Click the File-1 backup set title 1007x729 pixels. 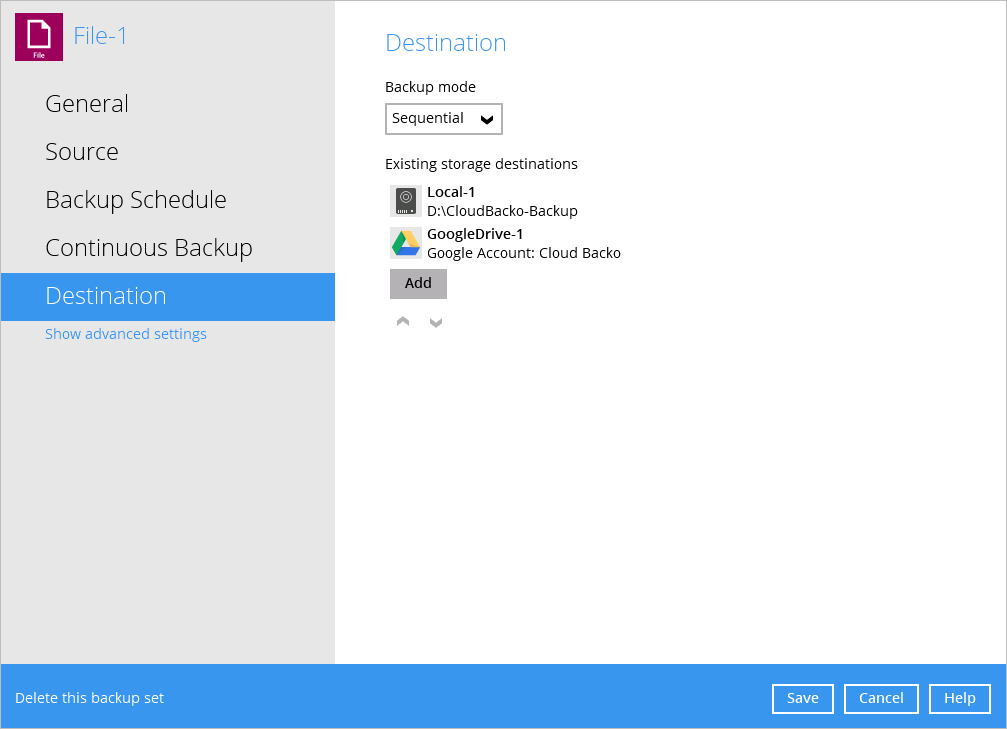pyautogui.click(x=101, y=37)
